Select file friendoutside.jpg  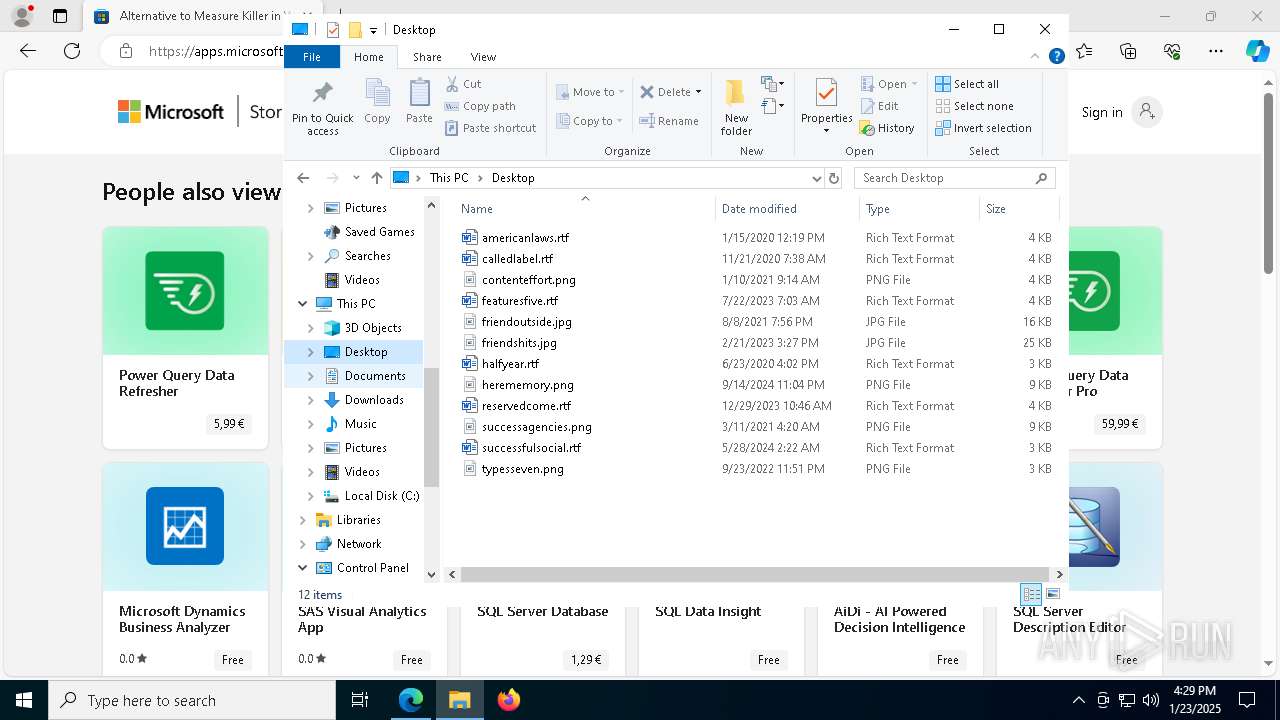click(526, 322)
